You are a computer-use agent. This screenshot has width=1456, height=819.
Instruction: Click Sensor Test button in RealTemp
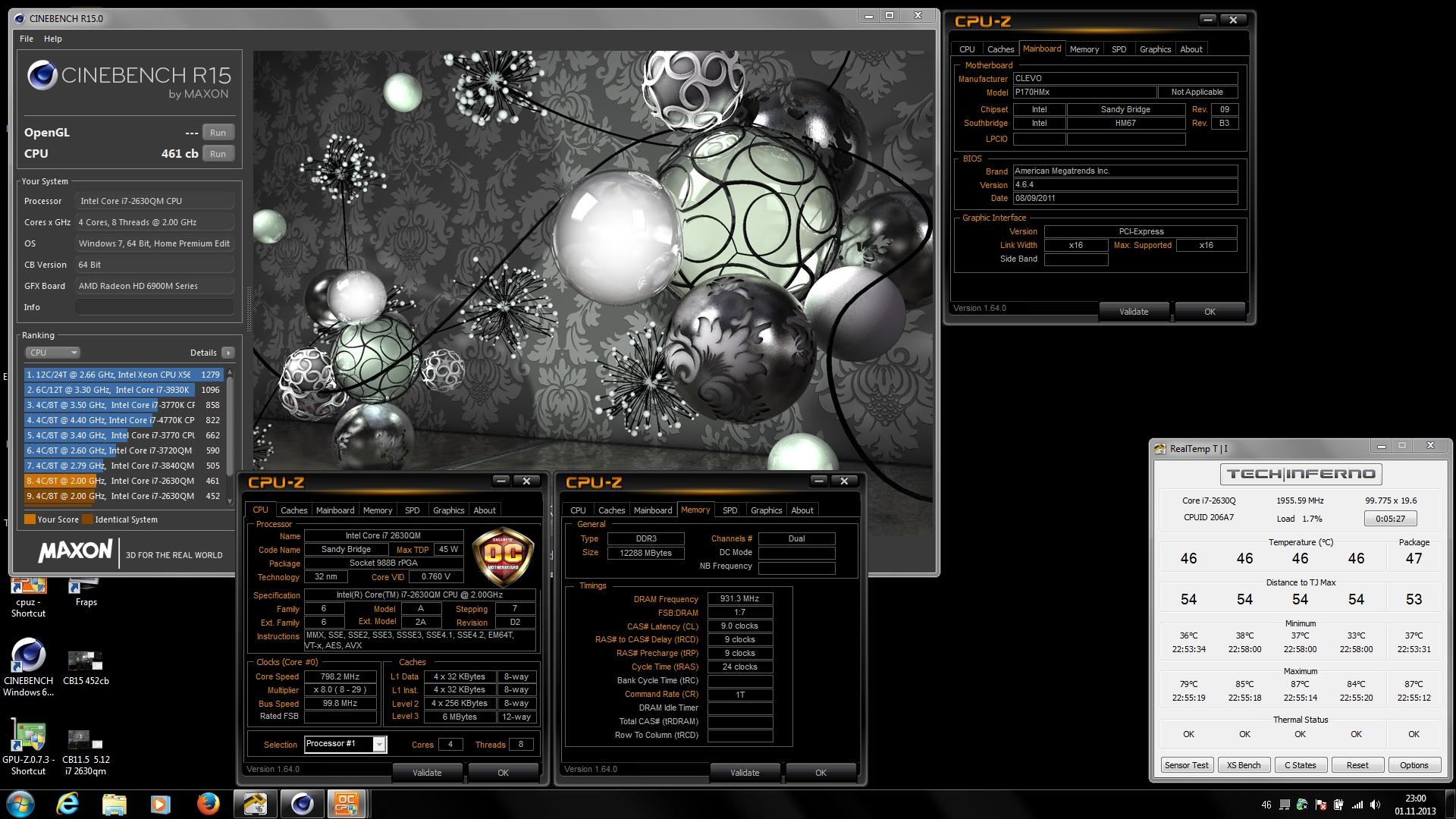(1187, 765)
